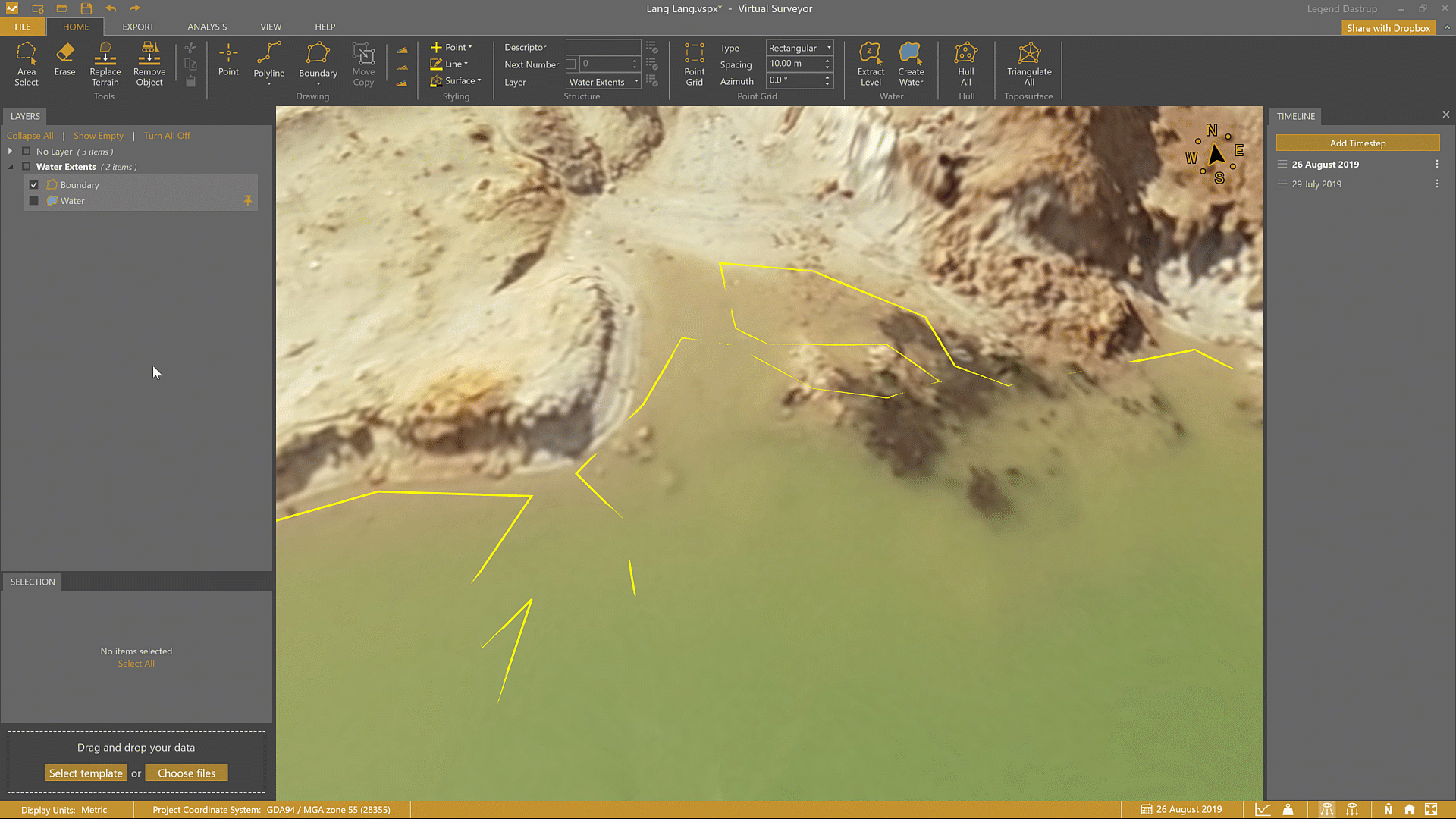Viewport: 1456px width, 819px height.
Task: Click the Add Timestep button
Action: pyautogui.click(x=1357, y=143)
